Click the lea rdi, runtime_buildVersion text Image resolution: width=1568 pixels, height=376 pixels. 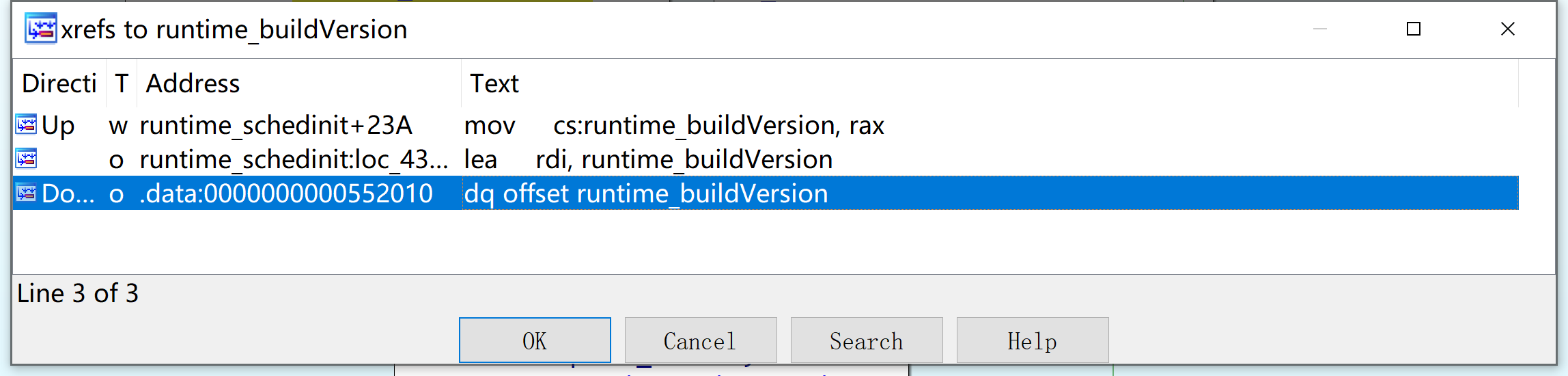tap(648, 160)
